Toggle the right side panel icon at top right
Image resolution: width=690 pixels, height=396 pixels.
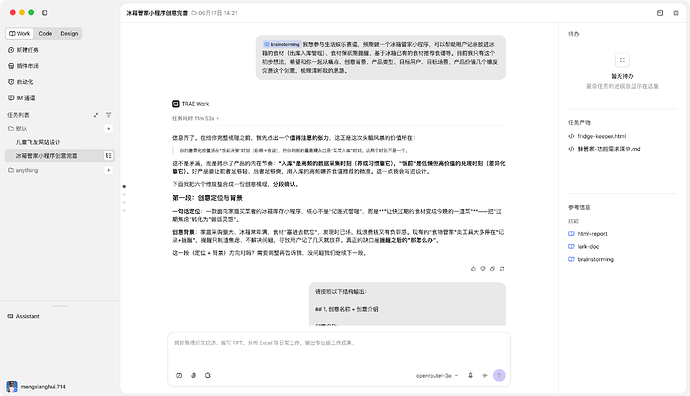coord(676,13)
